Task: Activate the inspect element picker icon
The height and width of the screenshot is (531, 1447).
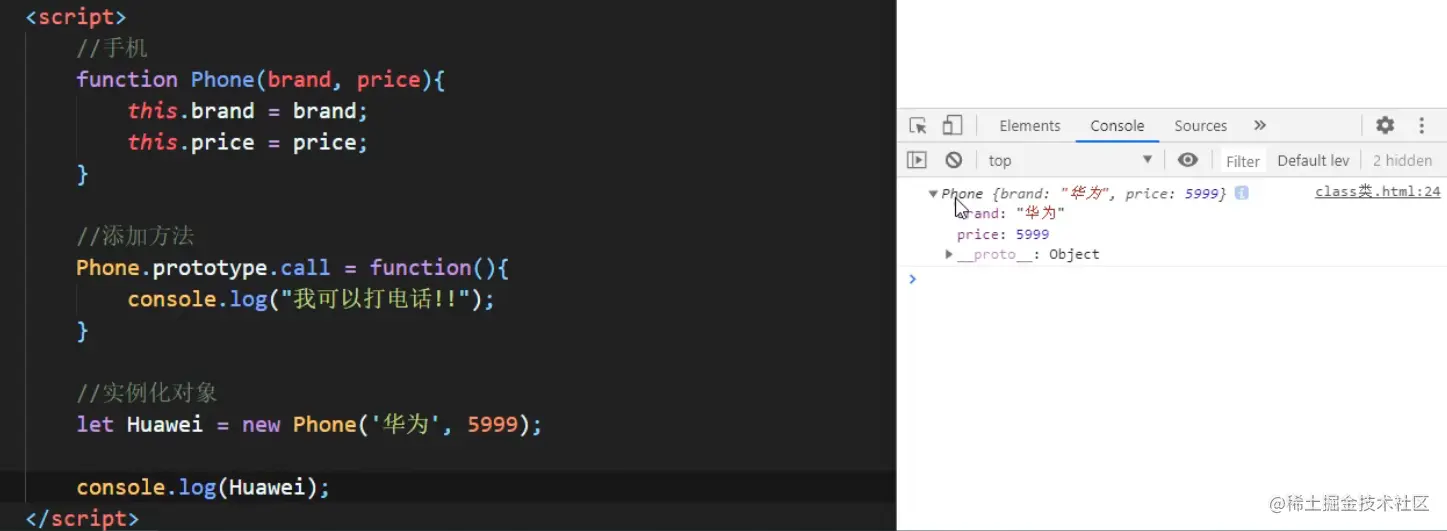Action: tap(918, 126)
